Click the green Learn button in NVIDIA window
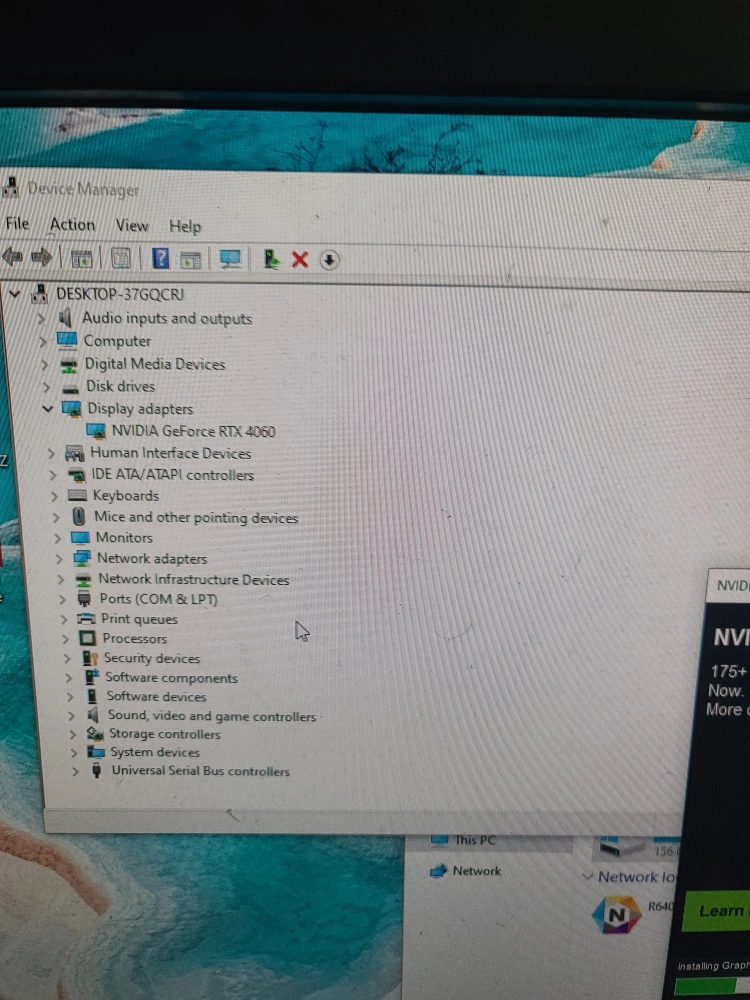750x1000 pixels. coord(716,911)
